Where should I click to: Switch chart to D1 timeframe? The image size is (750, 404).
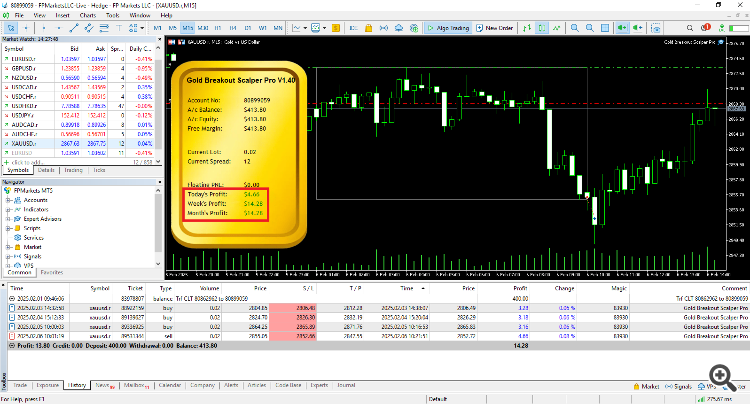248,28
